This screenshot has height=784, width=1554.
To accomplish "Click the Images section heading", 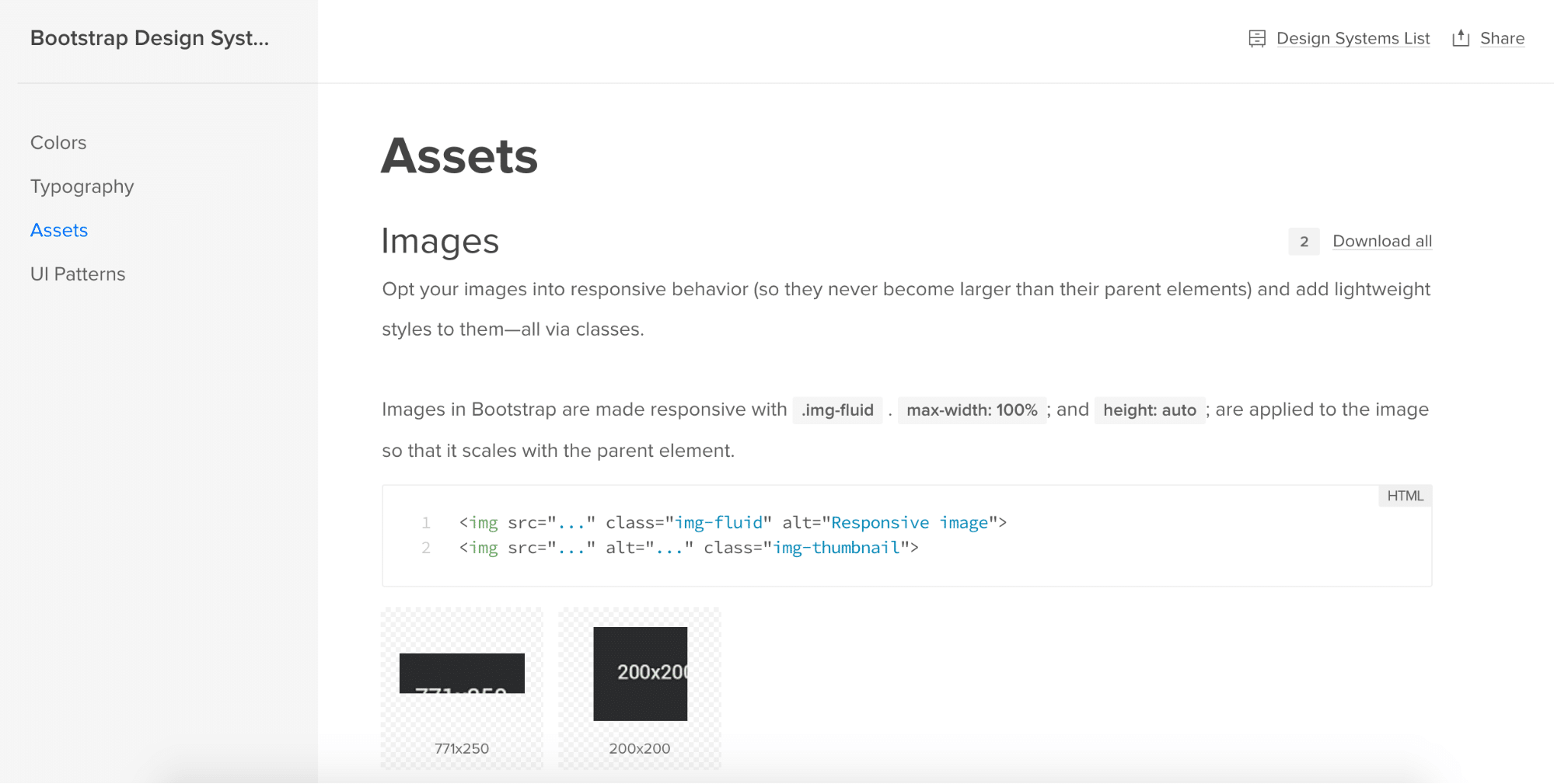I will click(x=440, y=241).
